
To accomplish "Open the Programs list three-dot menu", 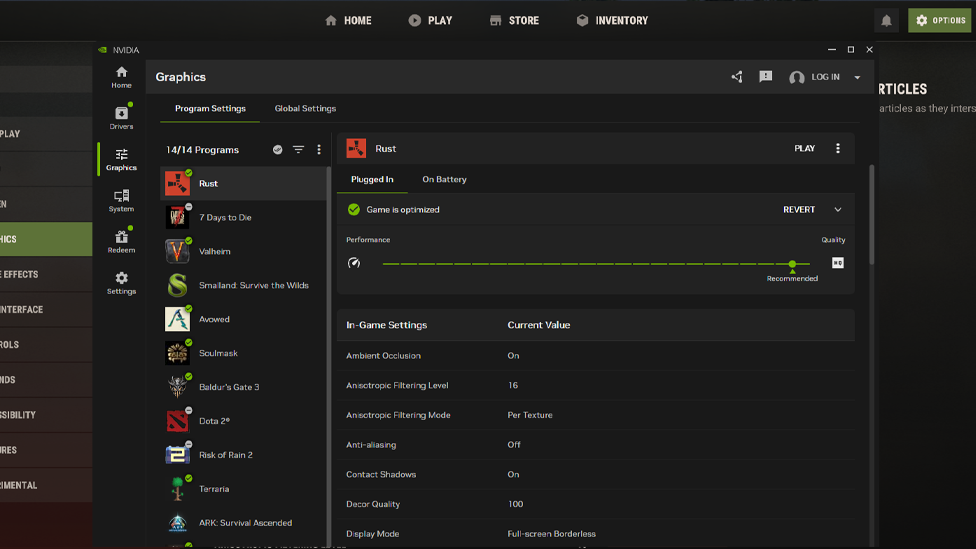I will pos(319,149).
